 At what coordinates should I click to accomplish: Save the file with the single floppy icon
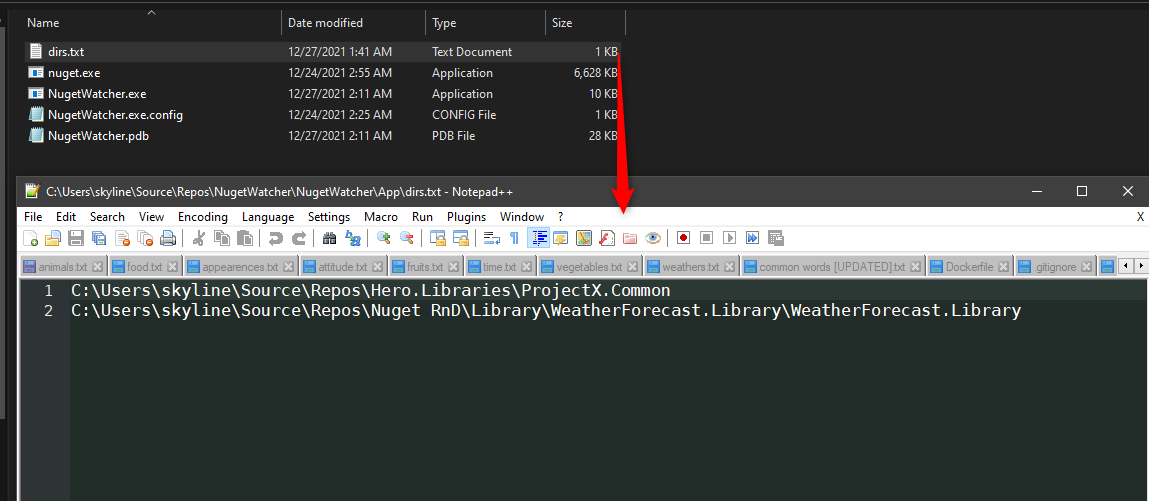[x=75, y=238]
